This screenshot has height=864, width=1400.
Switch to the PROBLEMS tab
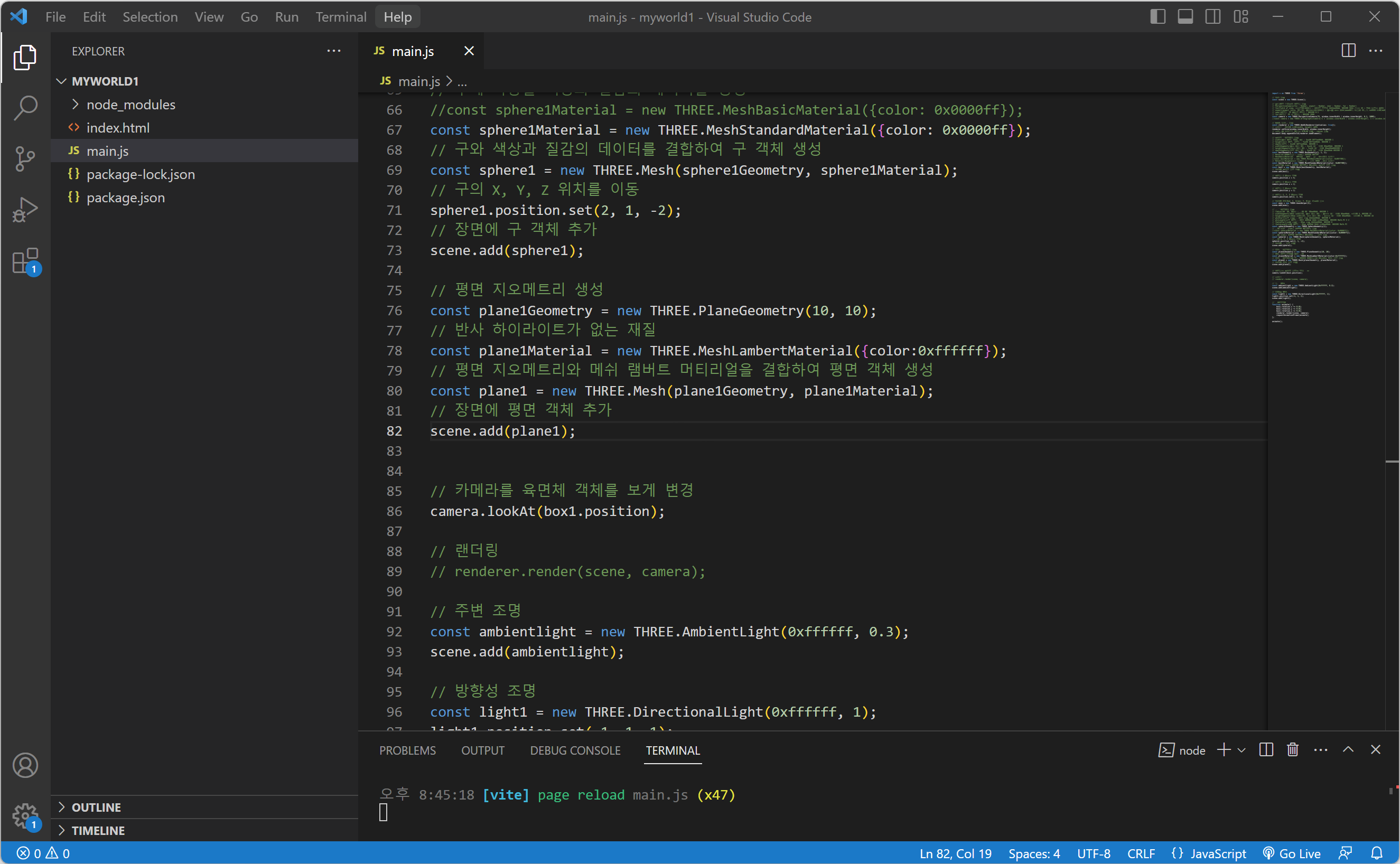pos(407,750)
